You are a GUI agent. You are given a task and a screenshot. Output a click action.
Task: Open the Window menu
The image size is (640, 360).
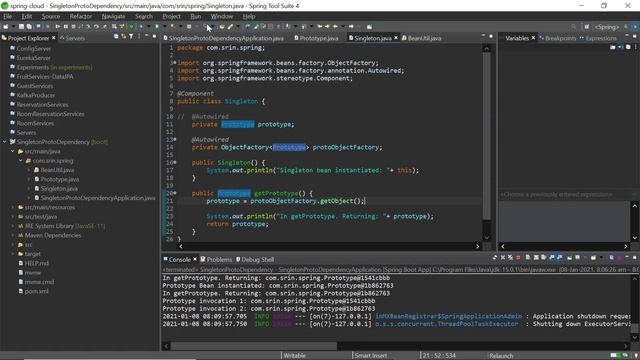coord(222,16)
